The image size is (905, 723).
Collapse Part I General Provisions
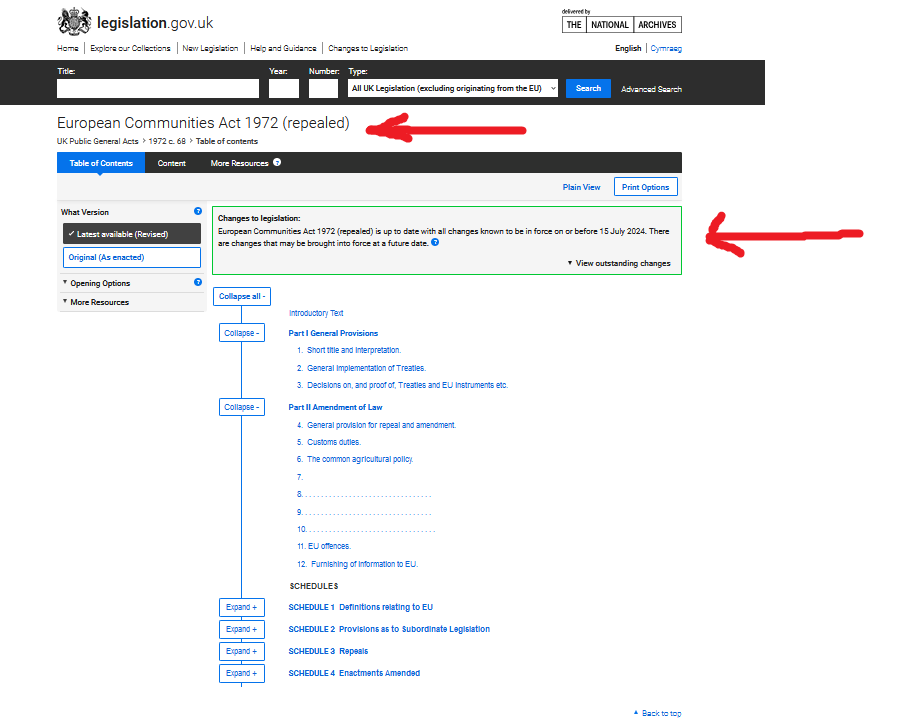[242, 333]
